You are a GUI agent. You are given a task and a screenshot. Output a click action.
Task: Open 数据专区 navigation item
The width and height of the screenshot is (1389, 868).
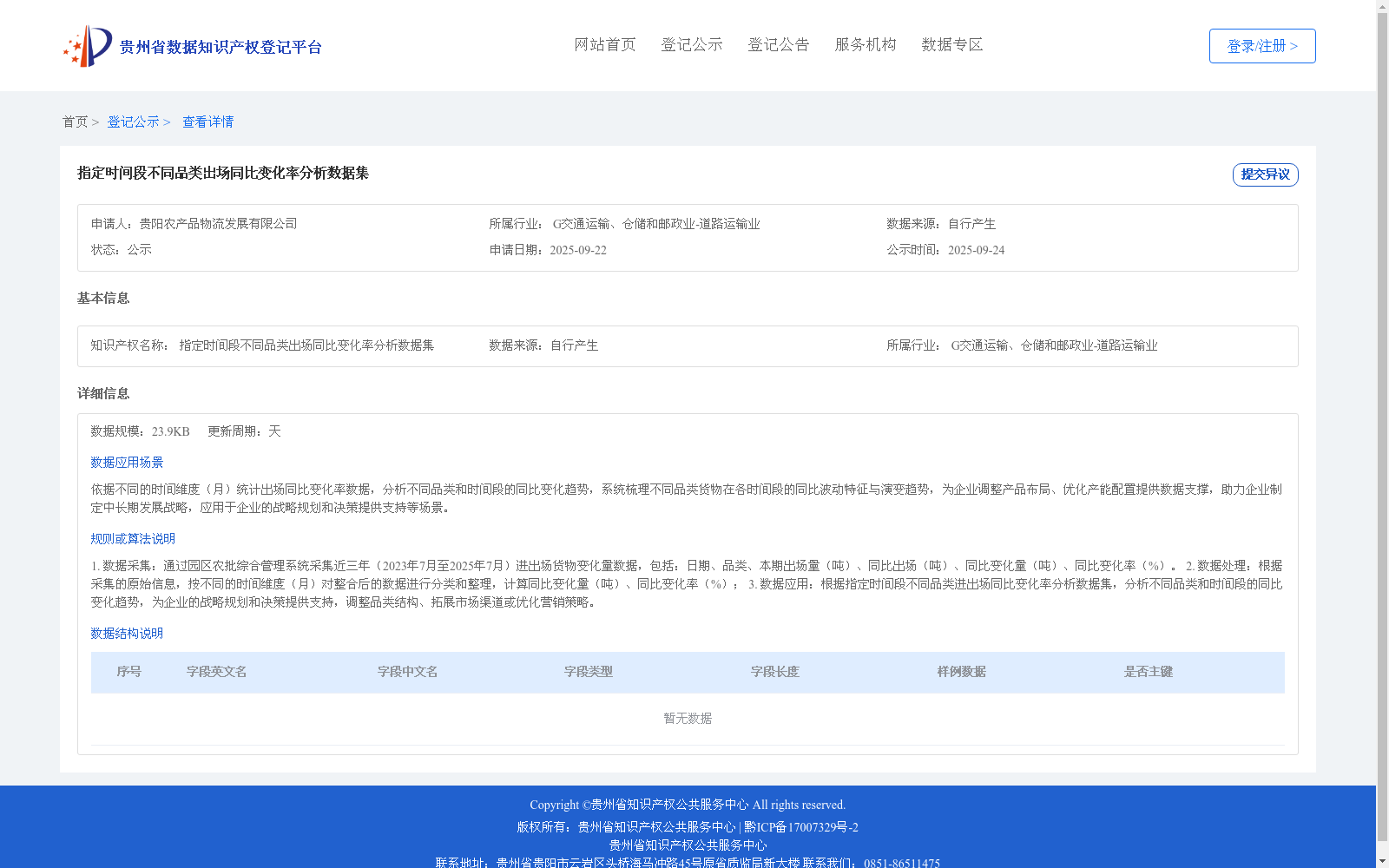952,44
